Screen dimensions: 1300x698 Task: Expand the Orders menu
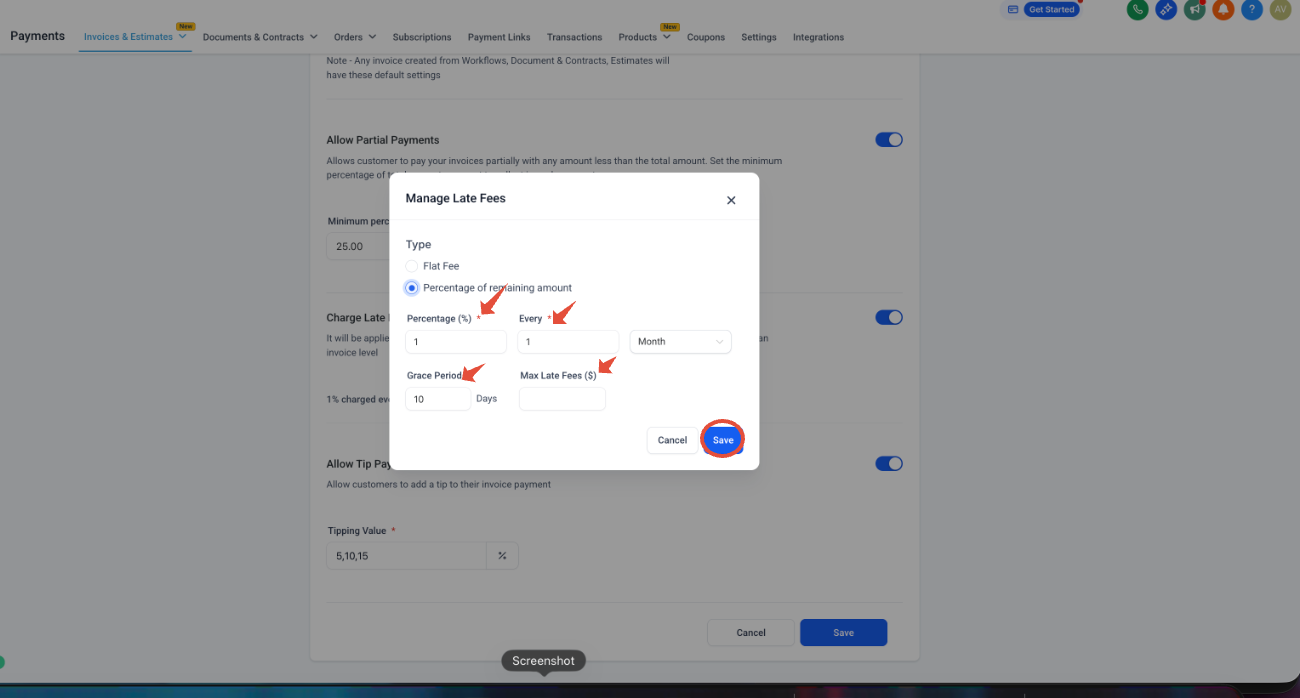coord(355,37)
